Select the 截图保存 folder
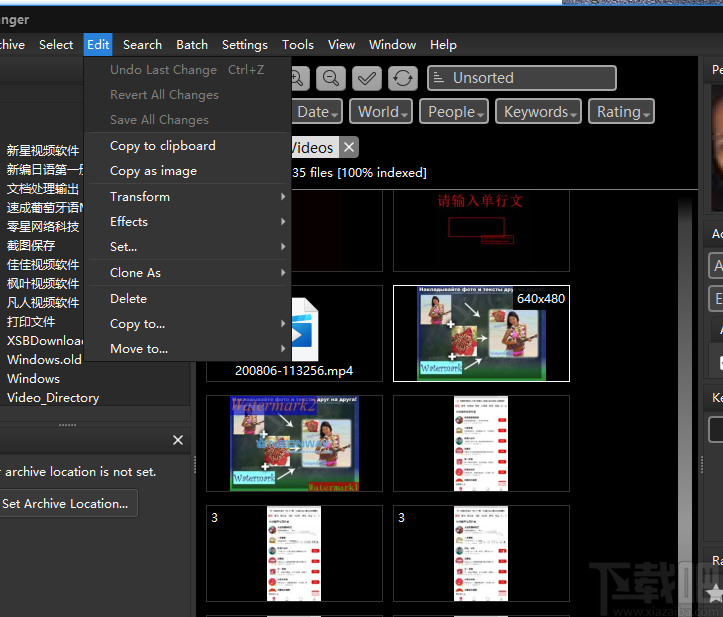 coord(31,245)
